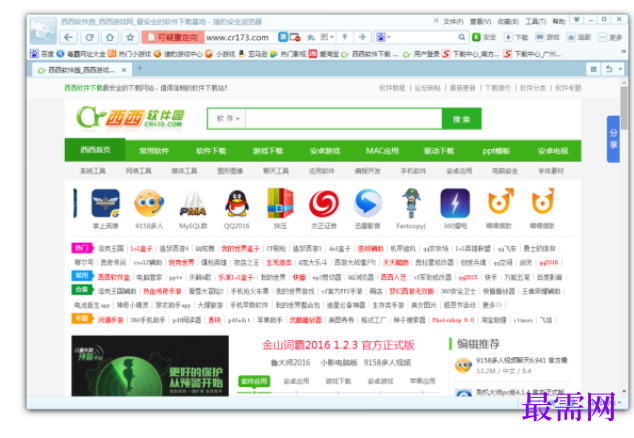Open the 更好的保护 green banner image
The width and height of the screenshot is (634, 438).
tap(150, 366)
